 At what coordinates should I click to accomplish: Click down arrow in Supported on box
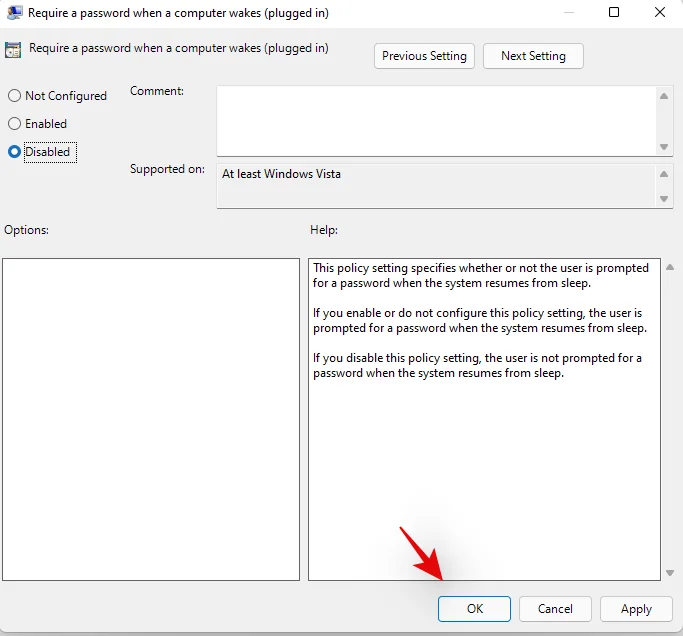(x=664, y=199)
